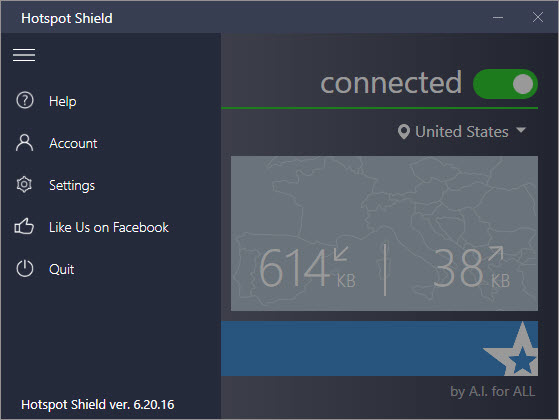Click the blue promotional banner
Screen dimensions: 559x420
point(379,348)
